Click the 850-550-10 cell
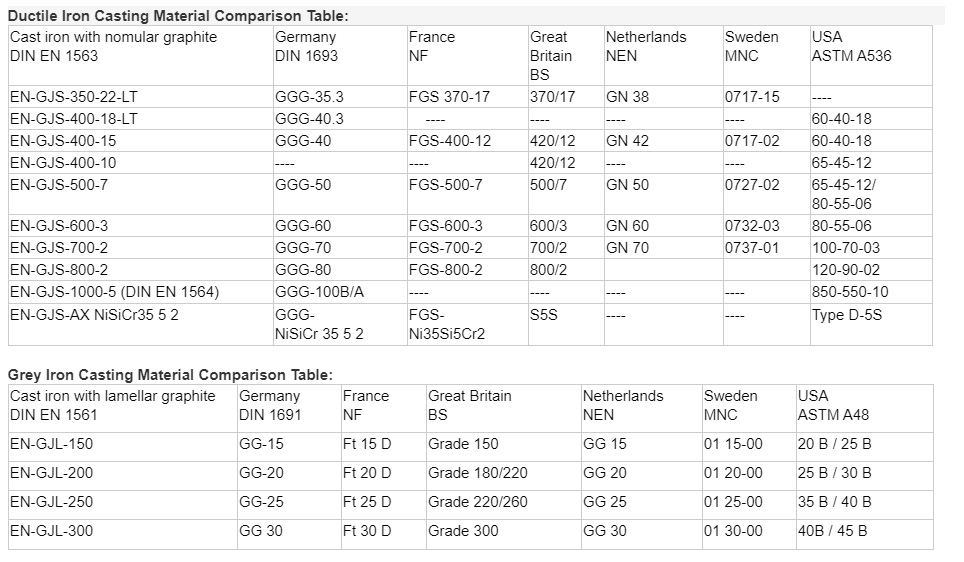This screenshot has height=562, width=964. click(849, 292)
